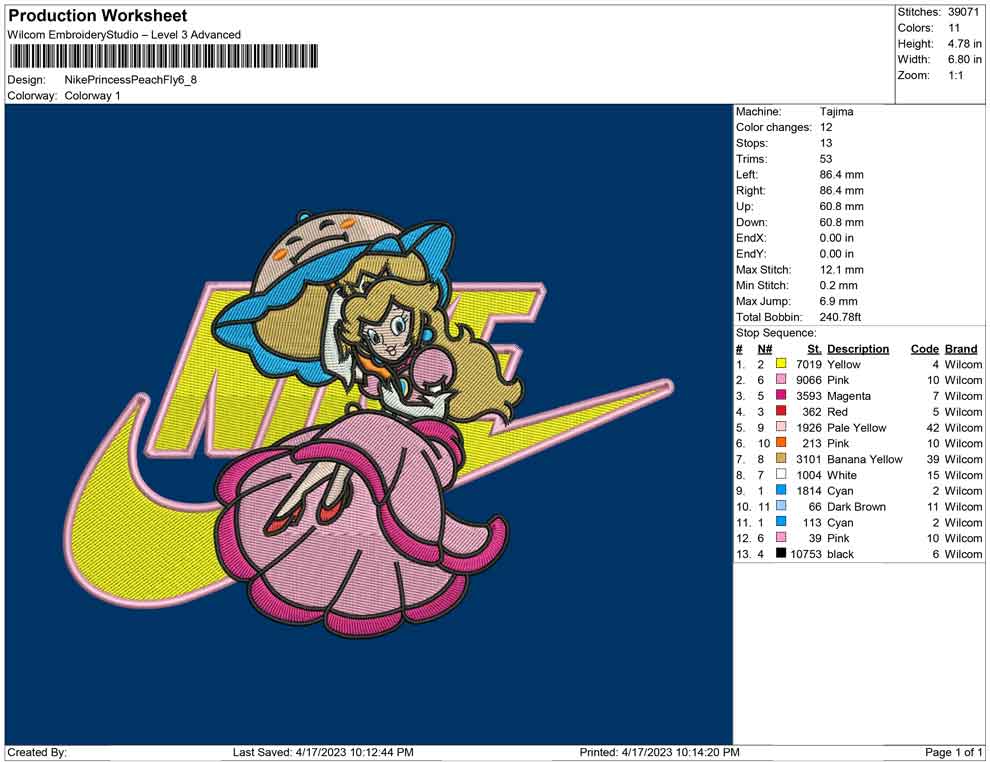990x762 pixels.
Task: Click the N# column header
Action: tap(765, 349)
